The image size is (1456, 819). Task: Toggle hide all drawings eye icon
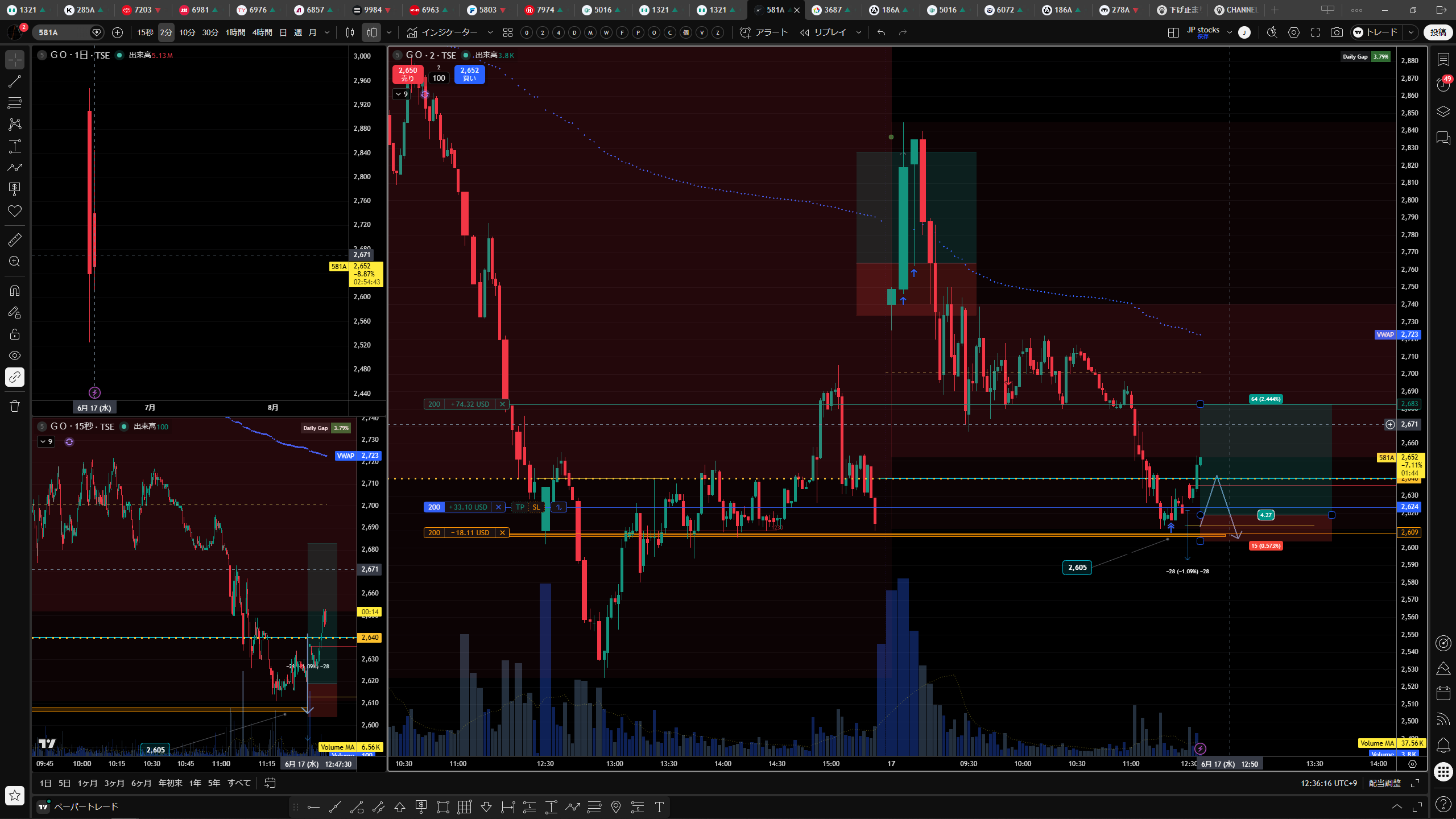coord(15,355)
